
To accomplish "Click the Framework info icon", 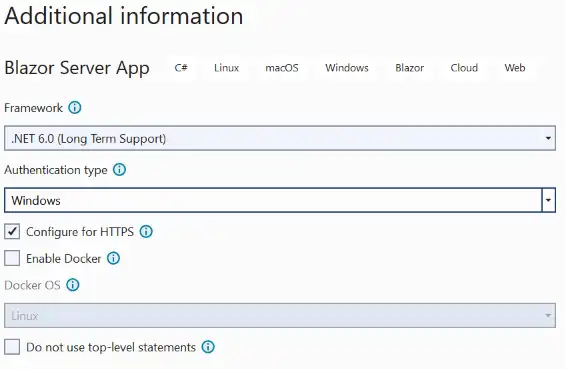I will tap(75, 107).
